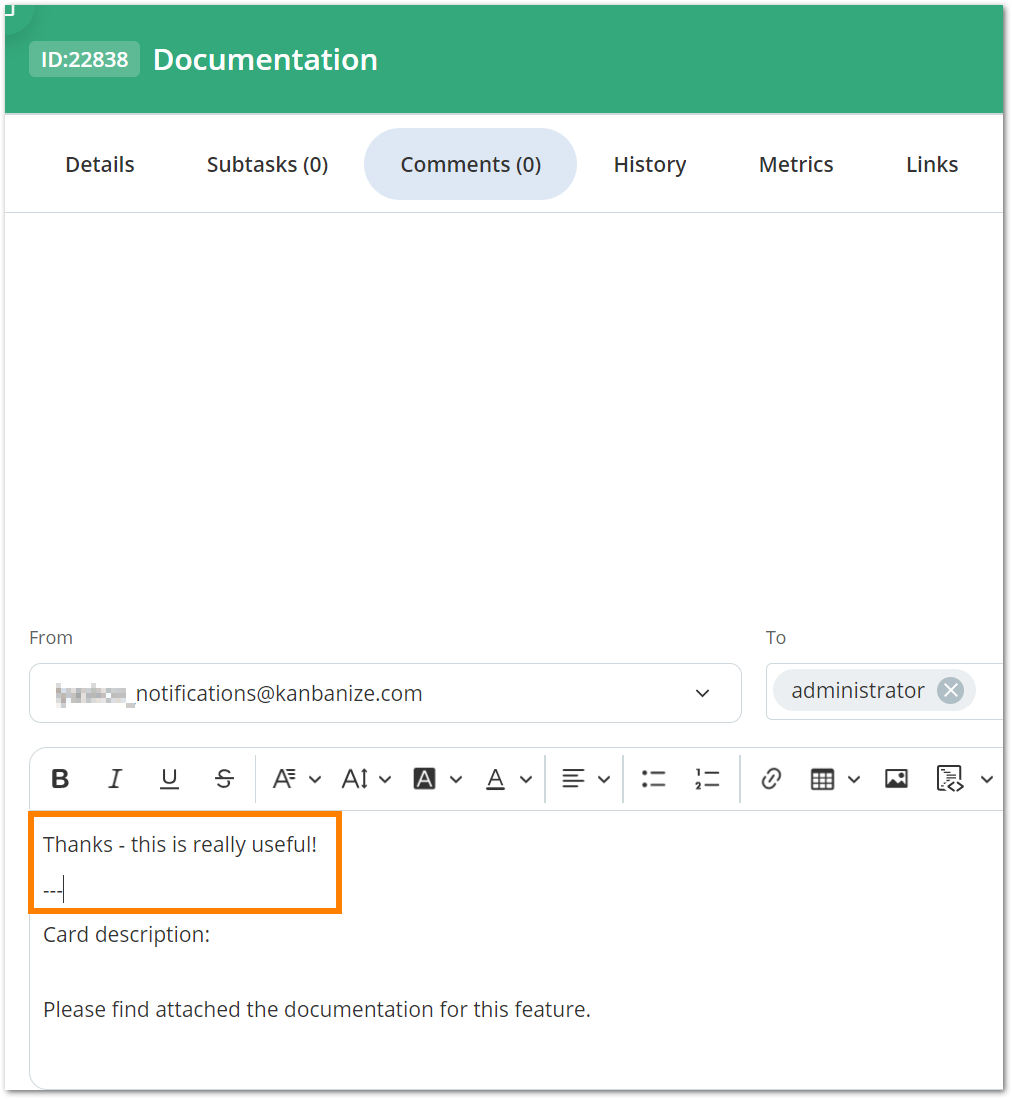Screen dimensions: 1012x1099
Task: Apply strikethrough formatting
Action: [224, 778]
